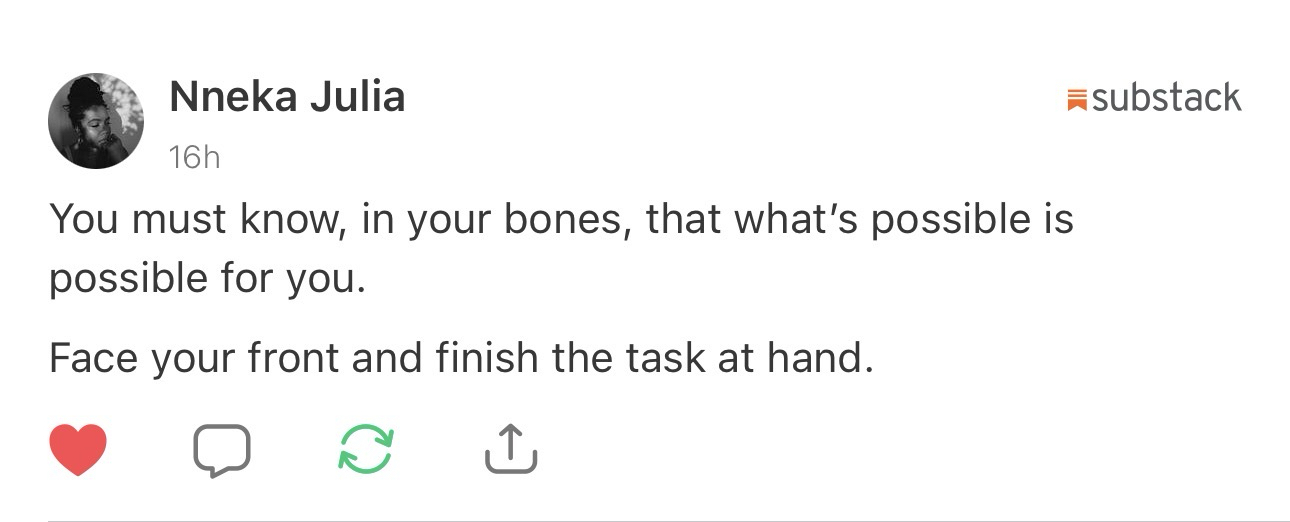
Task: Toggle the green restack arrows icon
Action: 366,449
